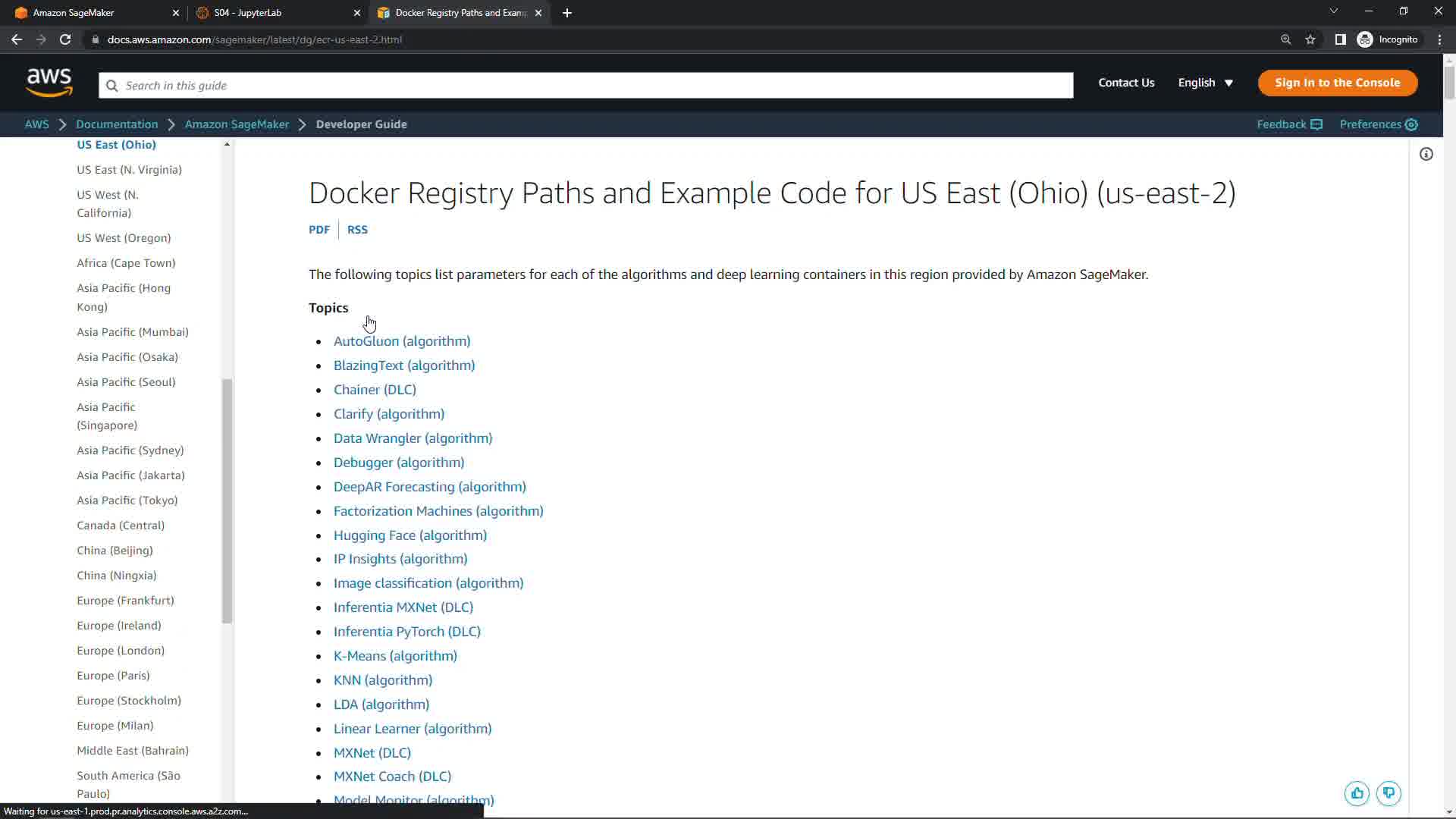Open the Chrome three-dot menu

tap(1439, 39)
